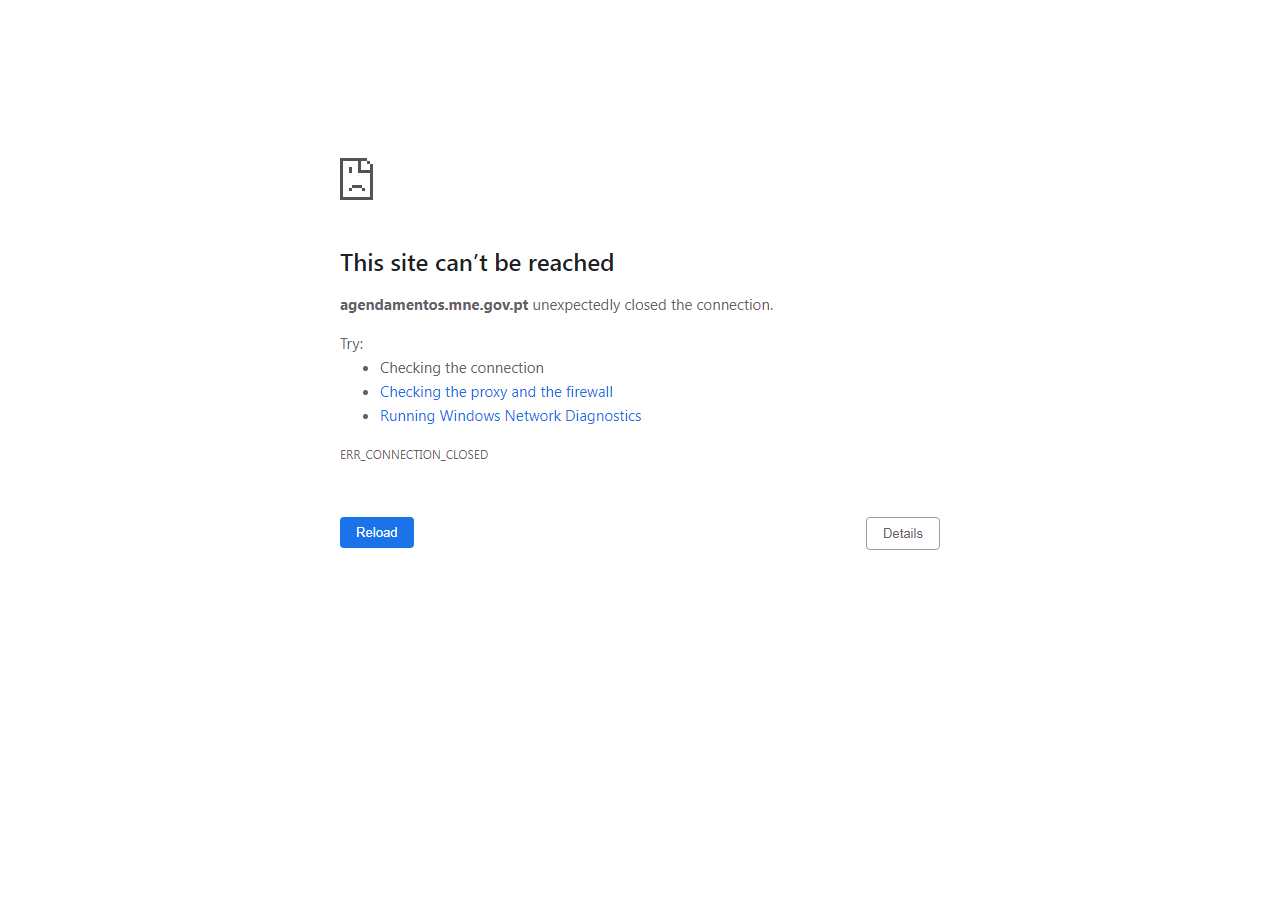Click the word "firewall" in the blue link
This screenshot has width=1280, height=913.
click(x=590, y=392)
